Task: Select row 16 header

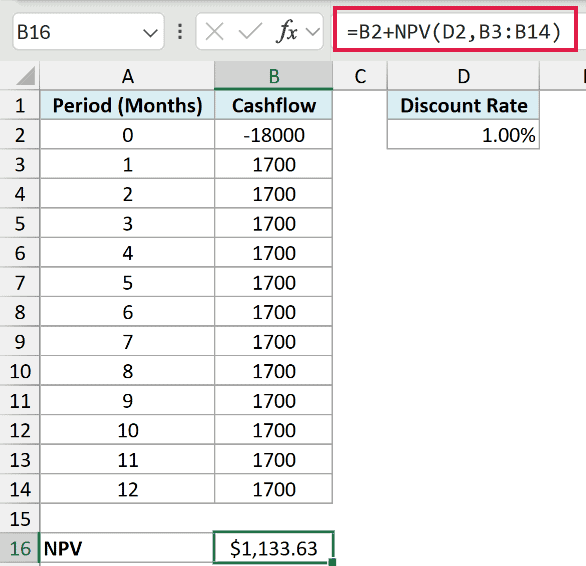Action: [19, 548]
